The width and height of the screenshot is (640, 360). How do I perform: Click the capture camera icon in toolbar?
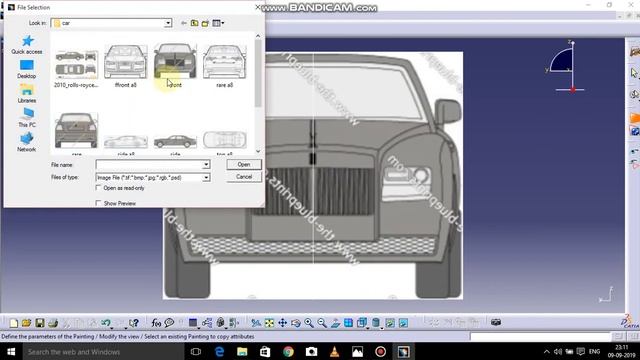[x=496, y=322]
